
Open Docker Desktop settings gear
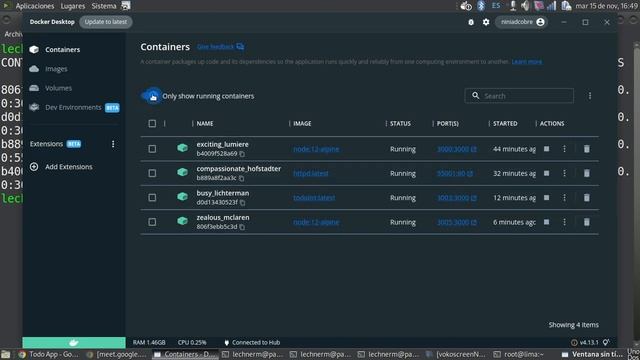(x=486, y=22)
